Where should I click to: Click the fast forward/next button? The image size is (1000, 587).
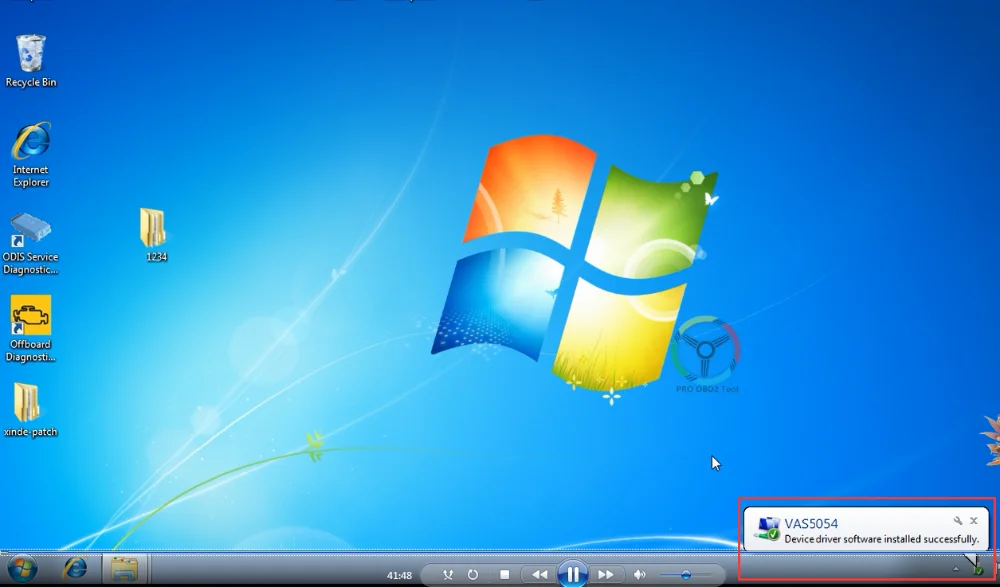(605, 575)
